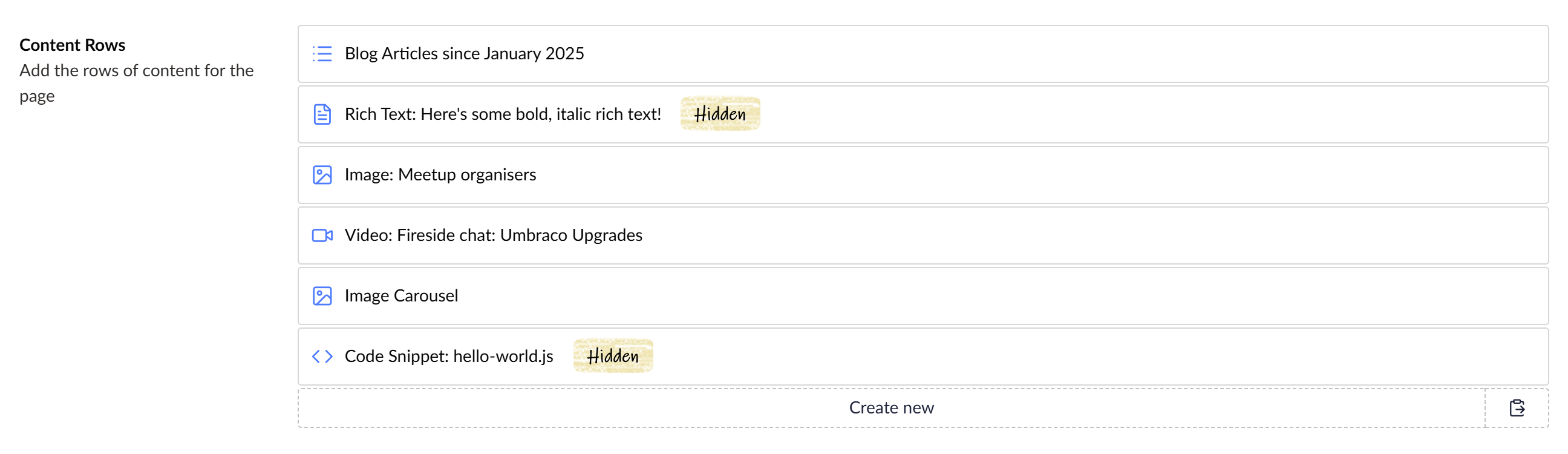Select the video camera icon on Fireside chat row
This screenshot has height=454, width=1568.
click(x=322, y=235)
